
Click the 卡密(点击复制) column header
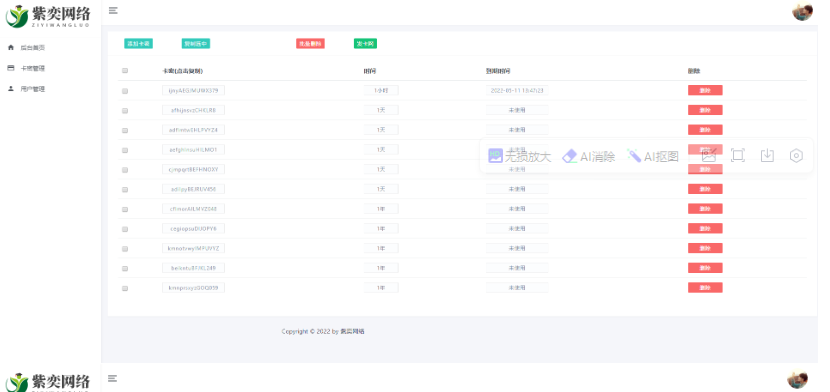point(183,71)
